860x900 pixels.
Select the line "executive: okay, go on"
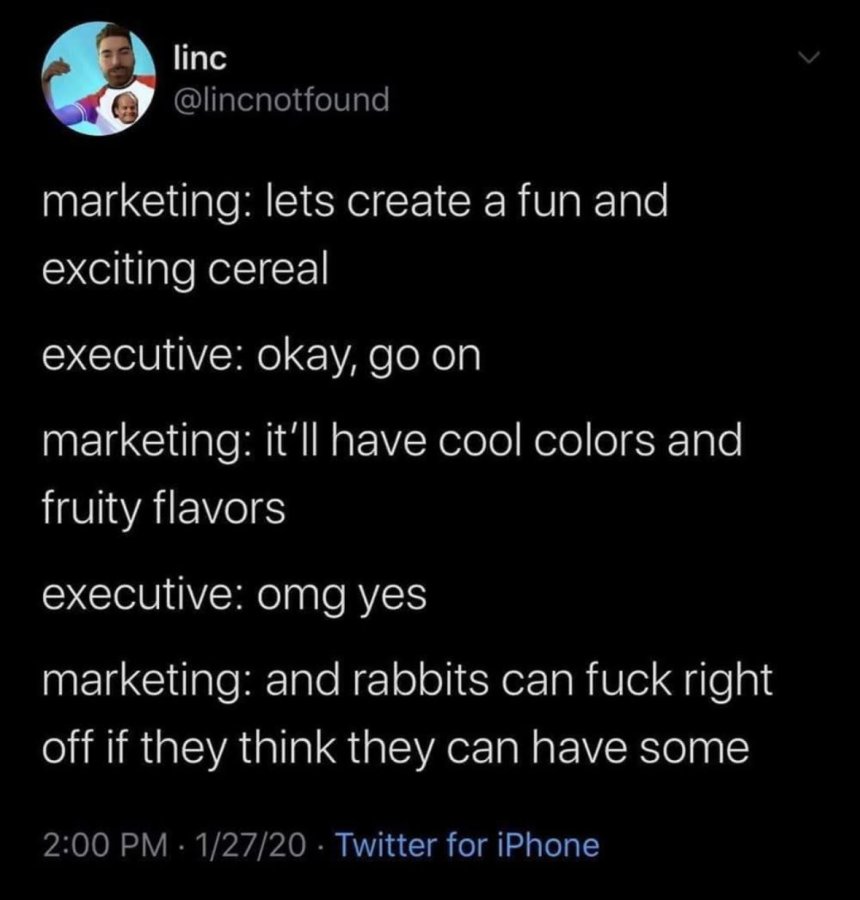point(261,357)
